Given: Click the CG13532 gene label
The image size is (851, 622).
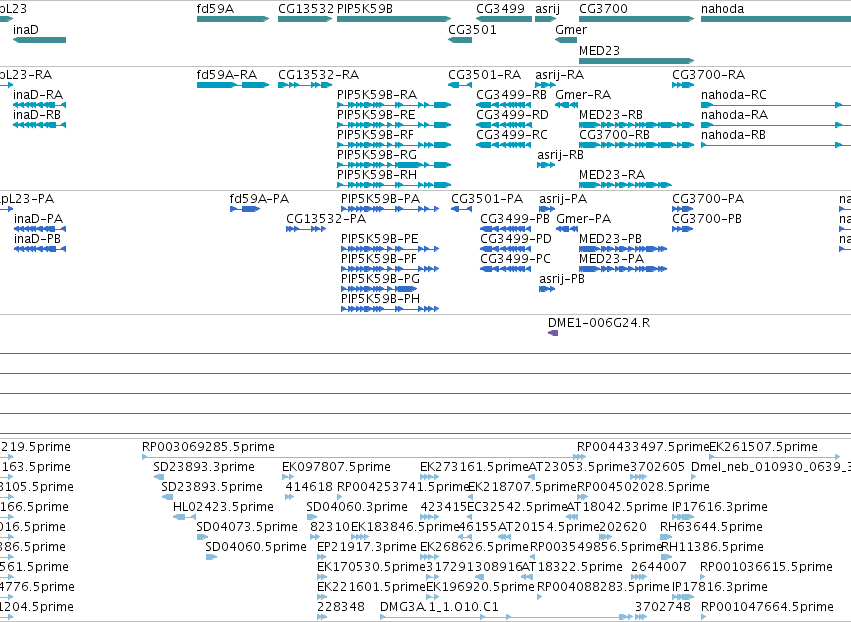Looking at the screenshot, I should coord(306,9).
